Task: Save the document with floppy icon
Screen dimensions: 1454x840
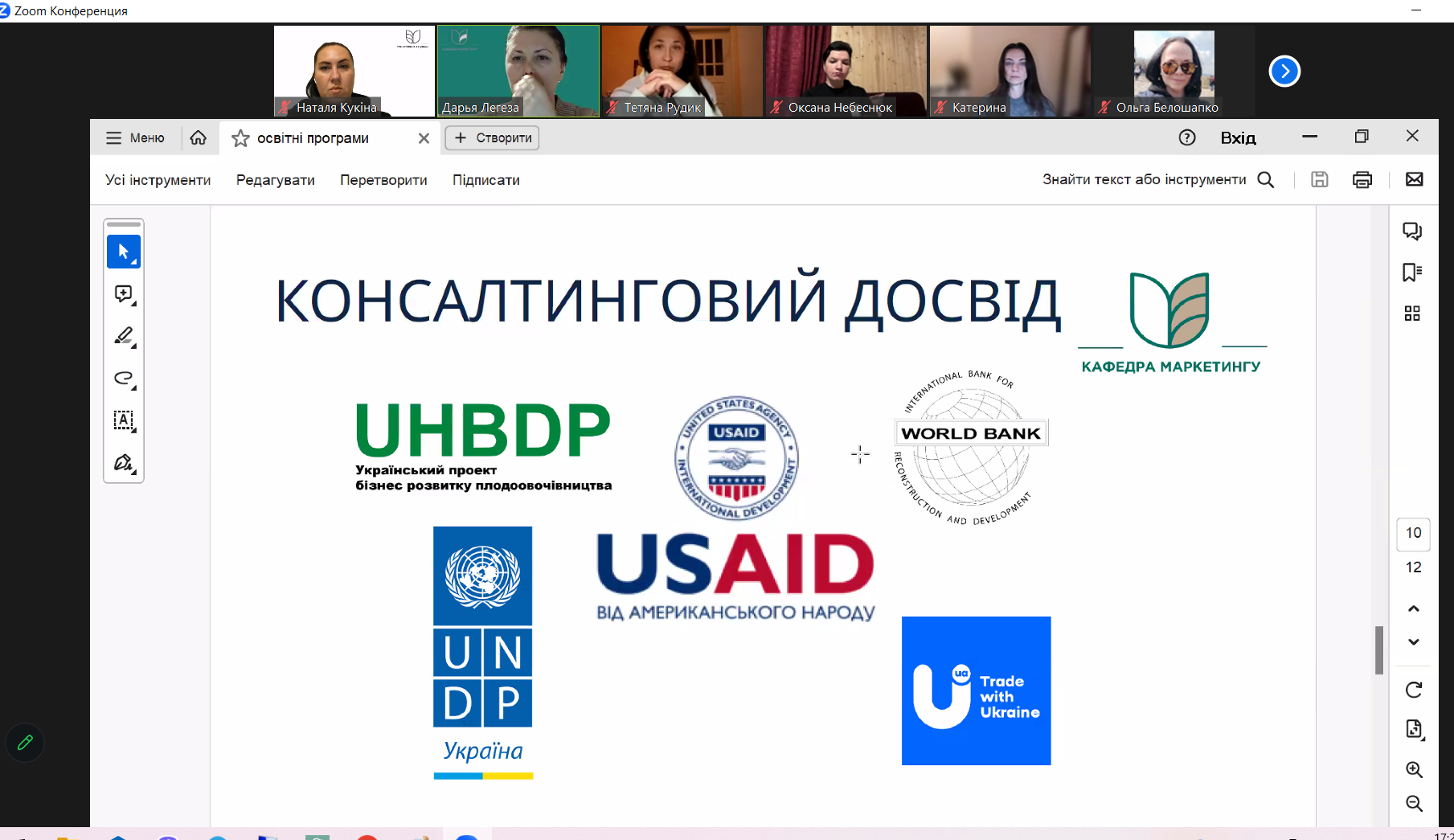Action: pos(1320,180)
